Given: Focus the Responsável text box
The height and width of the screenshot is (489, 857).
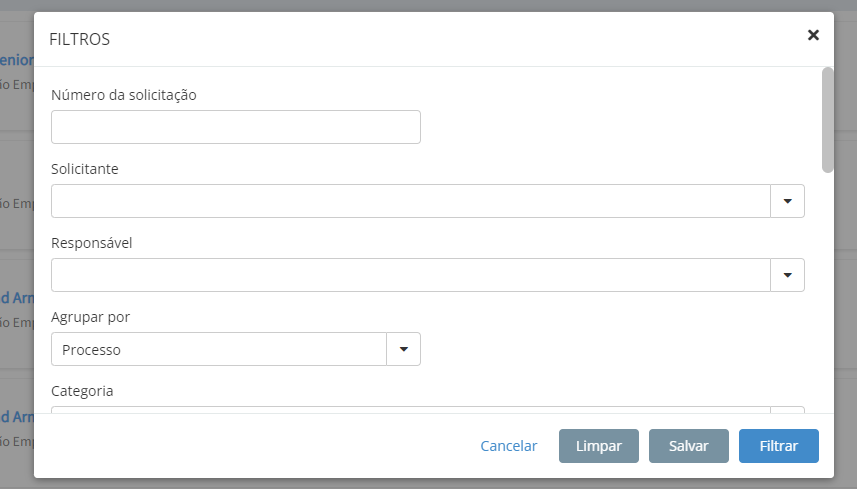Looking at the screenshot, I should pyautogui.click(x=410, y=275).
